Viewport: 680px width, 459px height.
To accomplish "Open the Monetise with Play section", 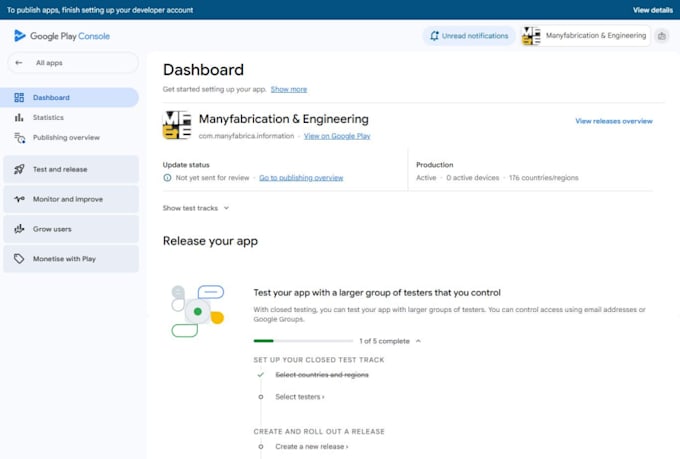I will click(71, 259).
